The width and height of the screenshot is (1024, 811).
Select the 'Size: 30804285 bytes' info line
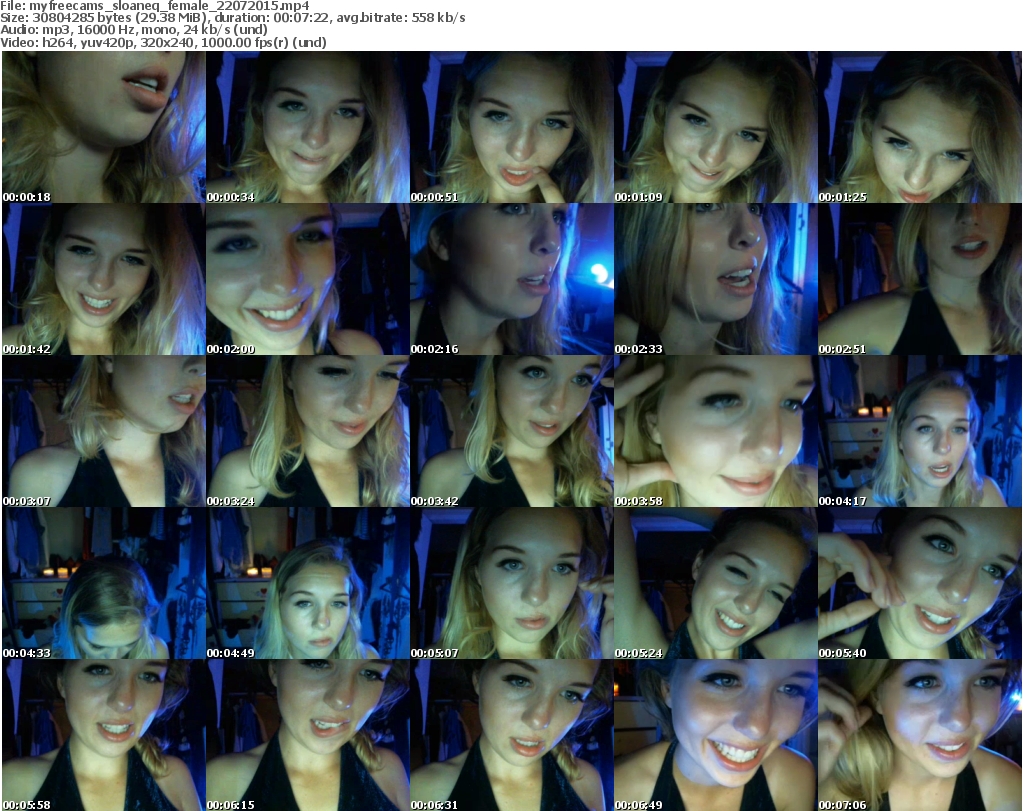point(233,18)
